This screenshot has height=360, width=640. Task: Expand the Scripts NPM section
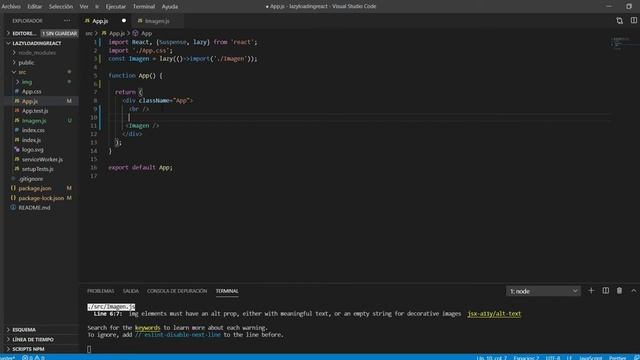(28, 349)
